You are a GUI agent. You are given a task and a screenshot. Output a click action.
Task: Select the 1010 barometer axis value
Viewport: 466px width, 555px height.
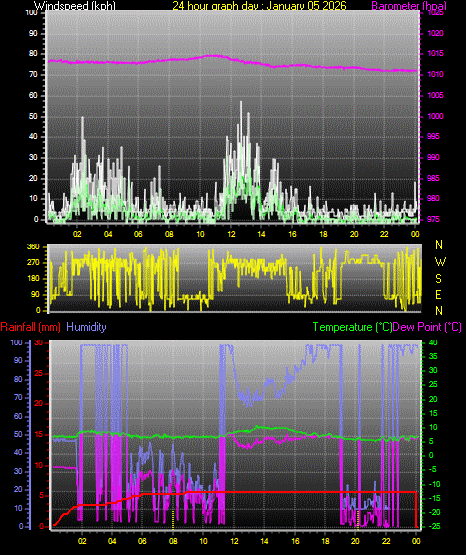pyautogui.click(x=435, y=74)
